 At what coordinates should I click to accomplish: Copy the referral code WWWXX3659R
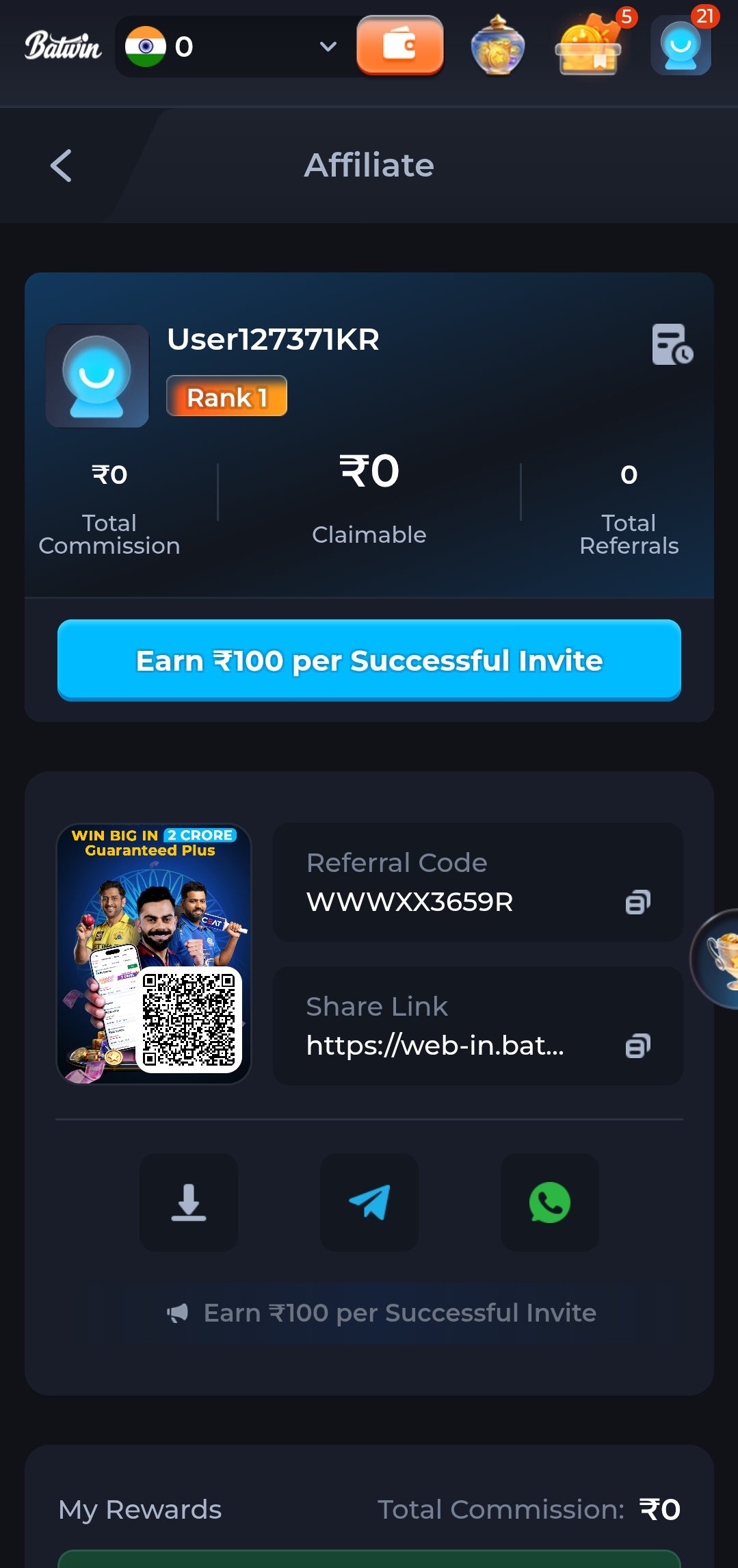[637, 902]
